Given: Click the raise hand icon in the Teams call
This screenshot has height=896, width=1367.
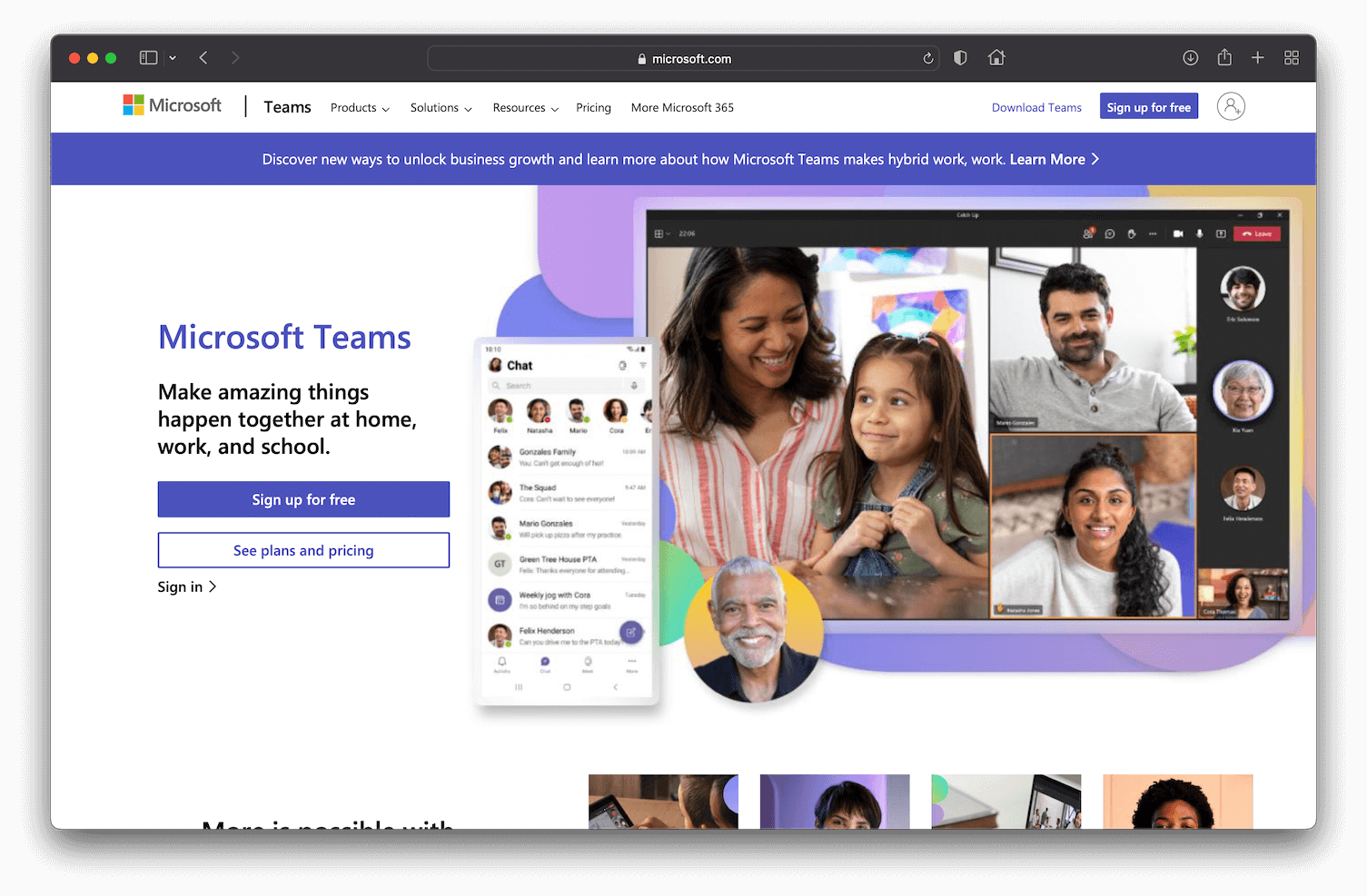Looking at the screenshot, I should click(1131, 233).
